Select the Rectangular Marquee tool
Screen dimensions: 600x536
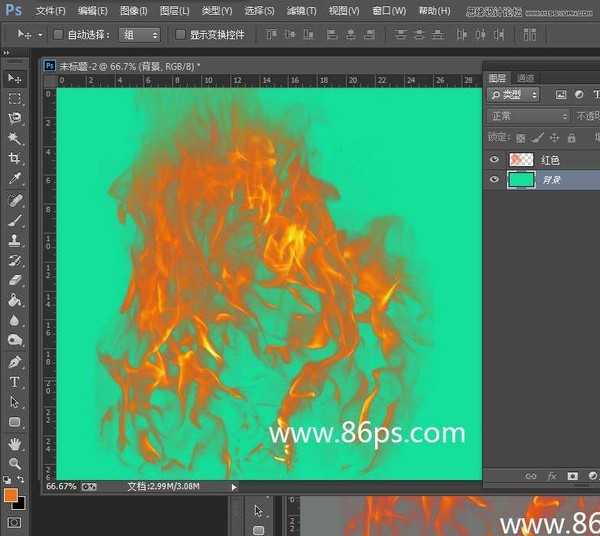(x=15, y=98)
